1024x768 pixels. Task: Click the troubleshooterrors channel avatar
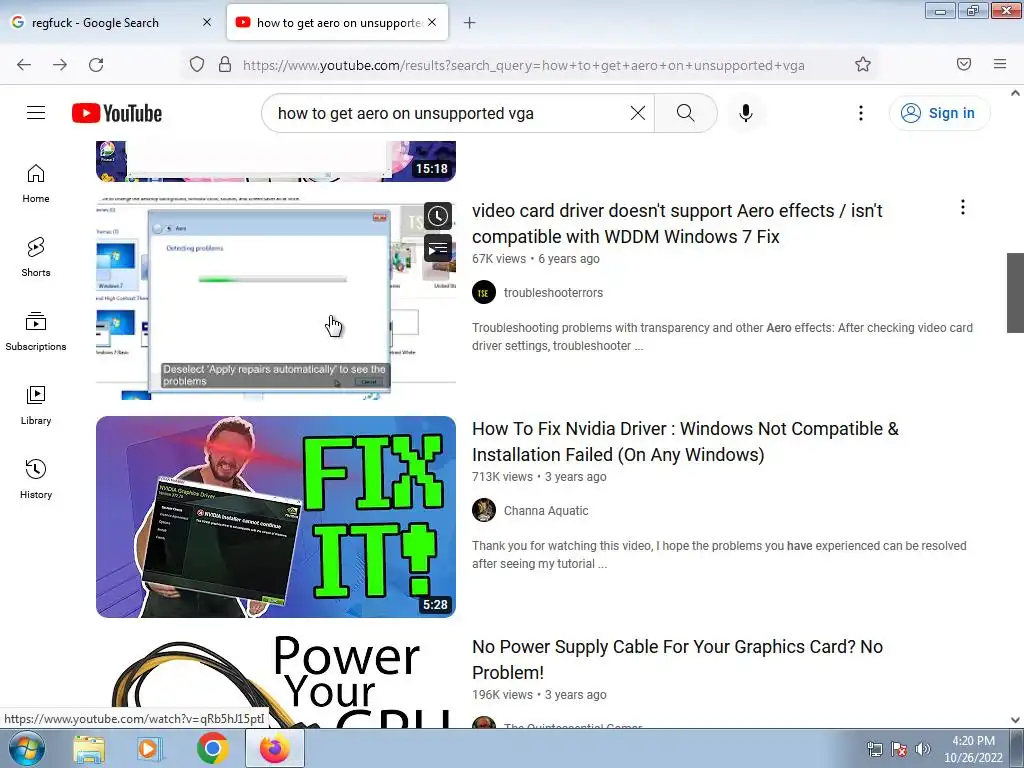click(484, 293)
